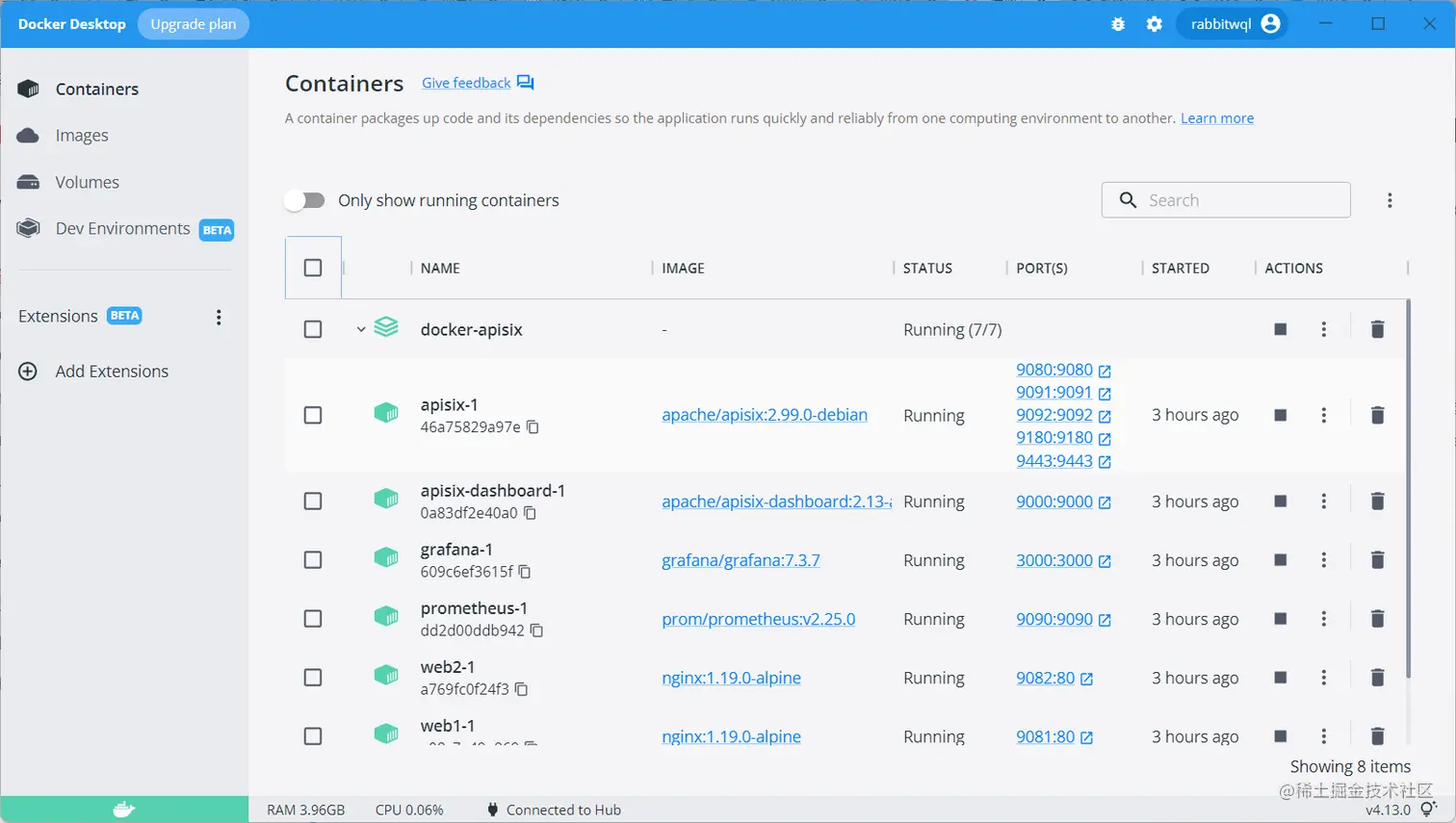This screenshot has height=823, width=1456.
Task: Collapse the docker-apisix stack chevron
Action: pyautogui.click(x=361, y=329)
